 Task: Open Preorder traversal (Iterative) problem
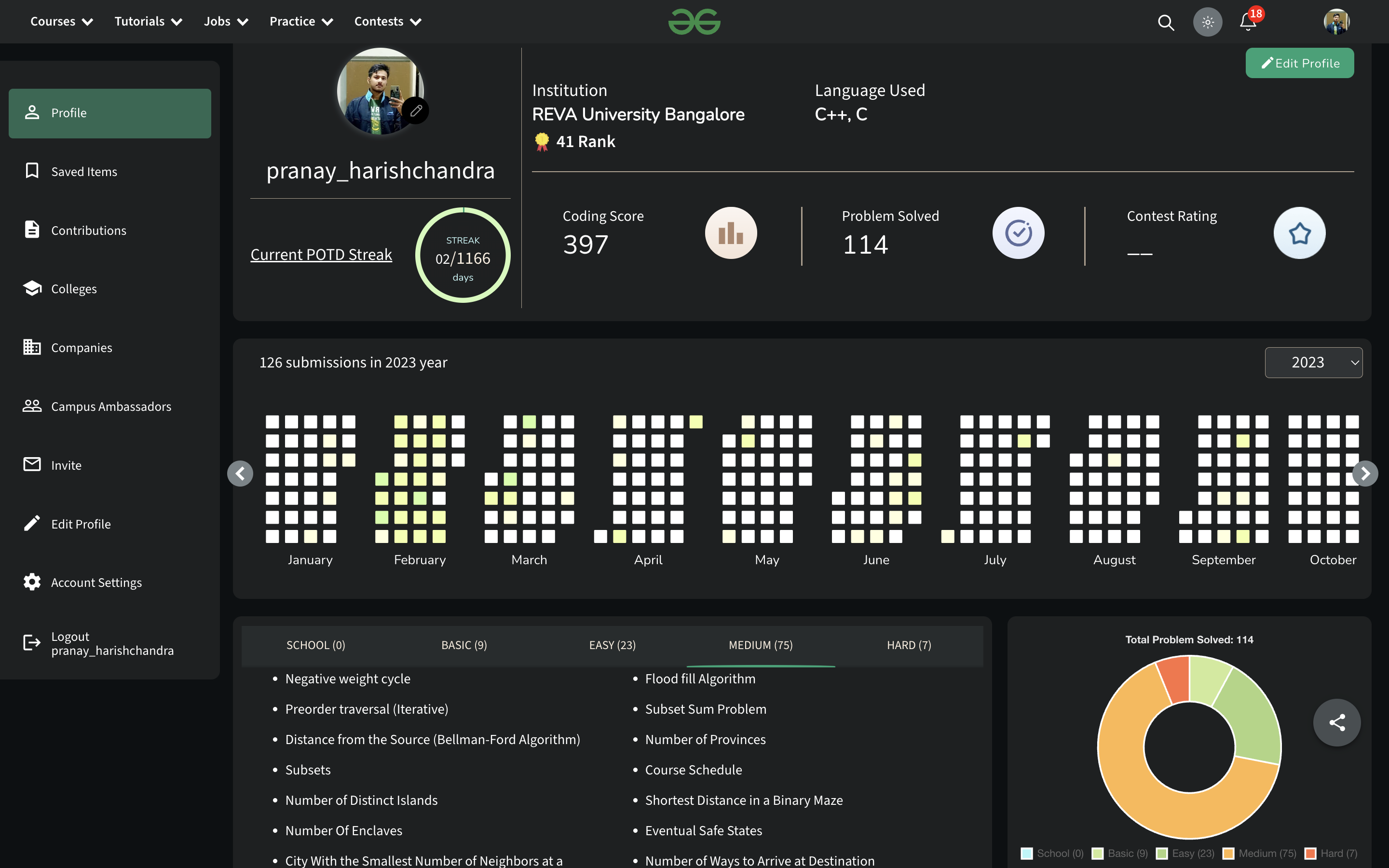pos(367,709)
